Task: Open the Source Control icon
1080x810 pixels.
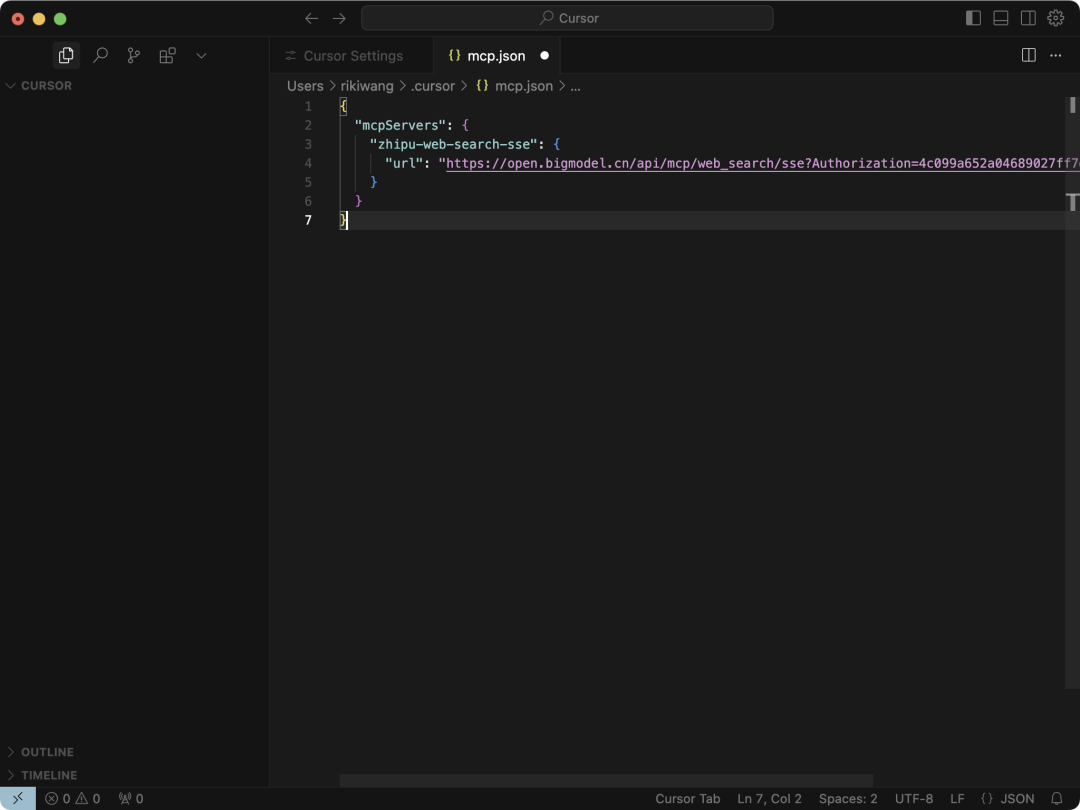Action: coord(134,56)
